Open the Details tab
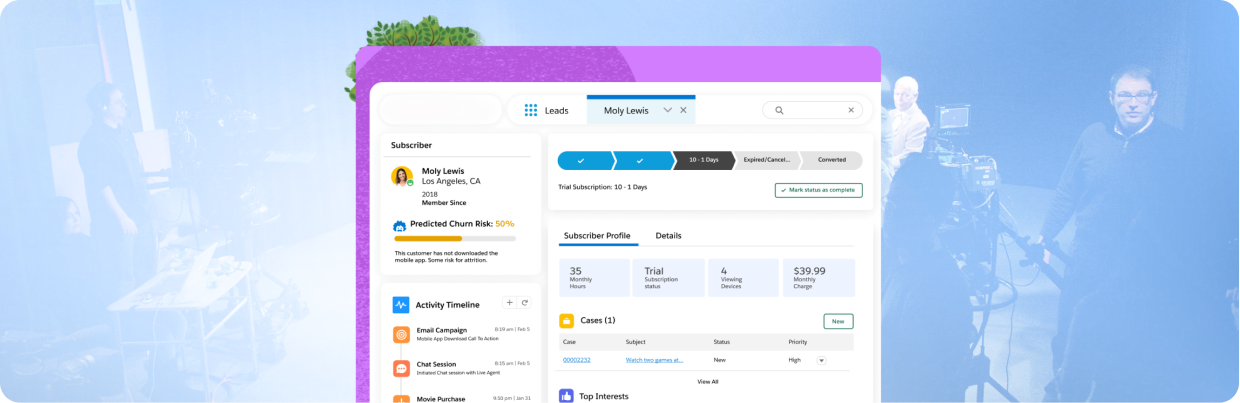The image size is (1240, 403). click(668, 236)
